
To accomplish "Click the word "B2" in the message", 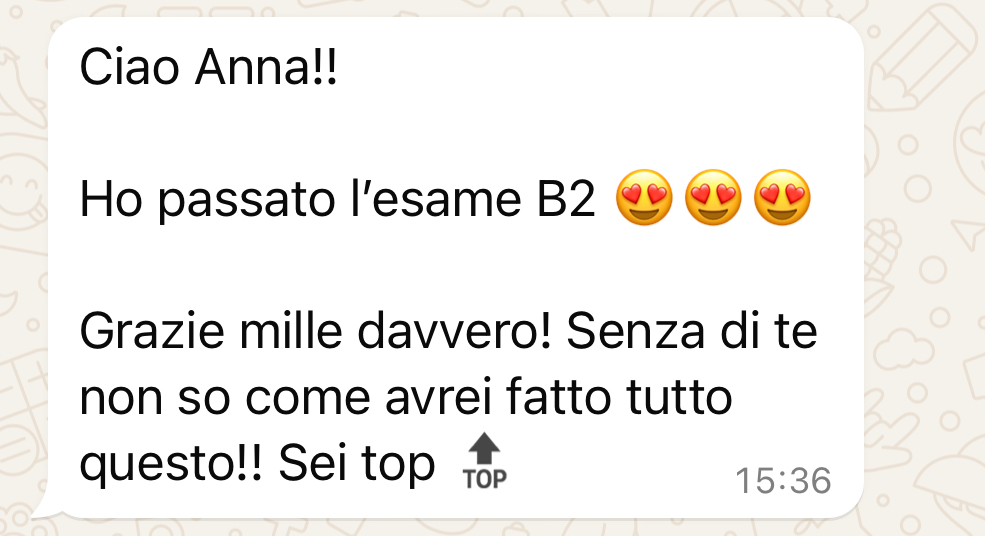I will coord(566,200).
